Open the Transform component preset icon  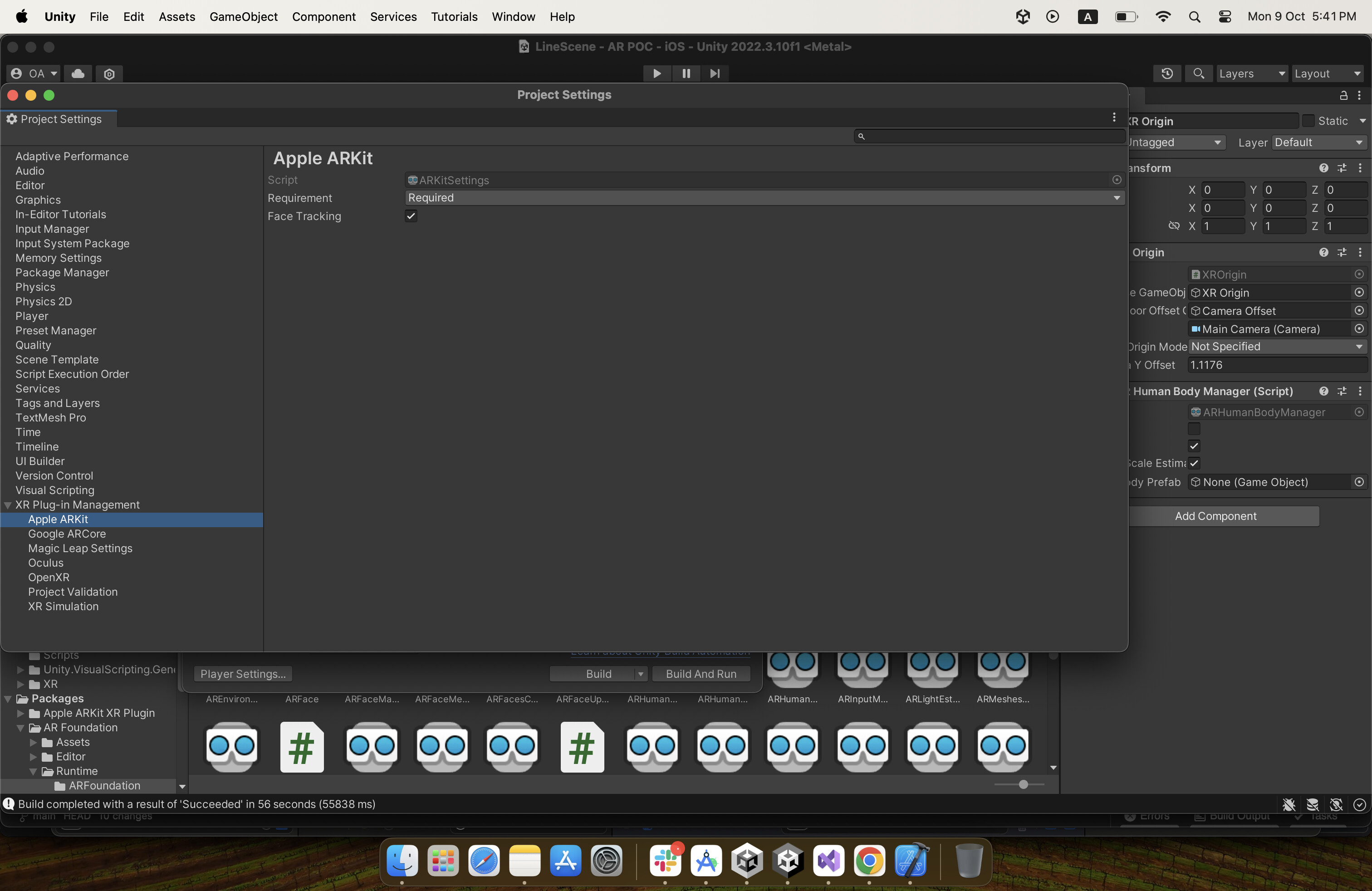tap(1342, 168)
